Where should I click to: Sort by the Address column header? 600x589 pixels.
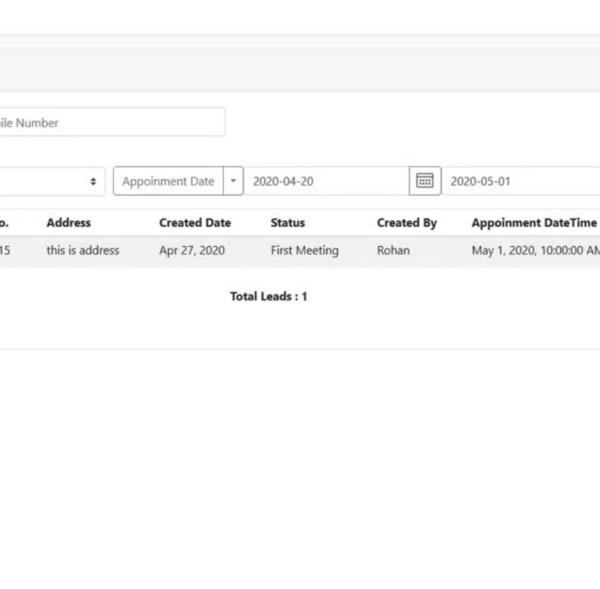pos(68,223)
